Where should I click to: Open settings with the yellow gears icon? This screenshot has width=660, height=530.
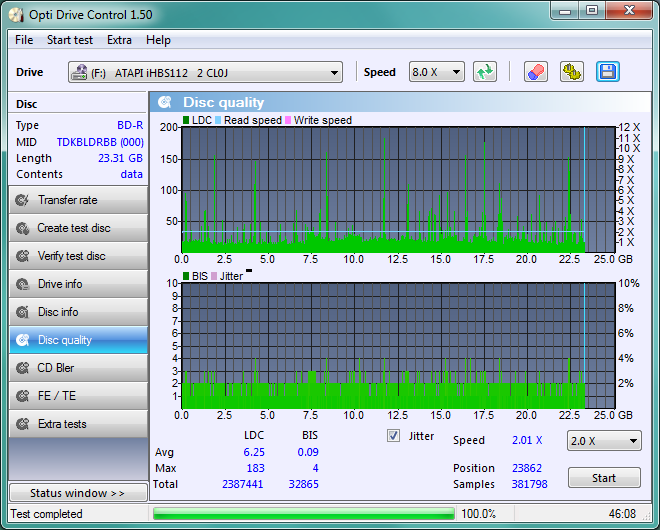pyautogui.click(x=572, y=72)
